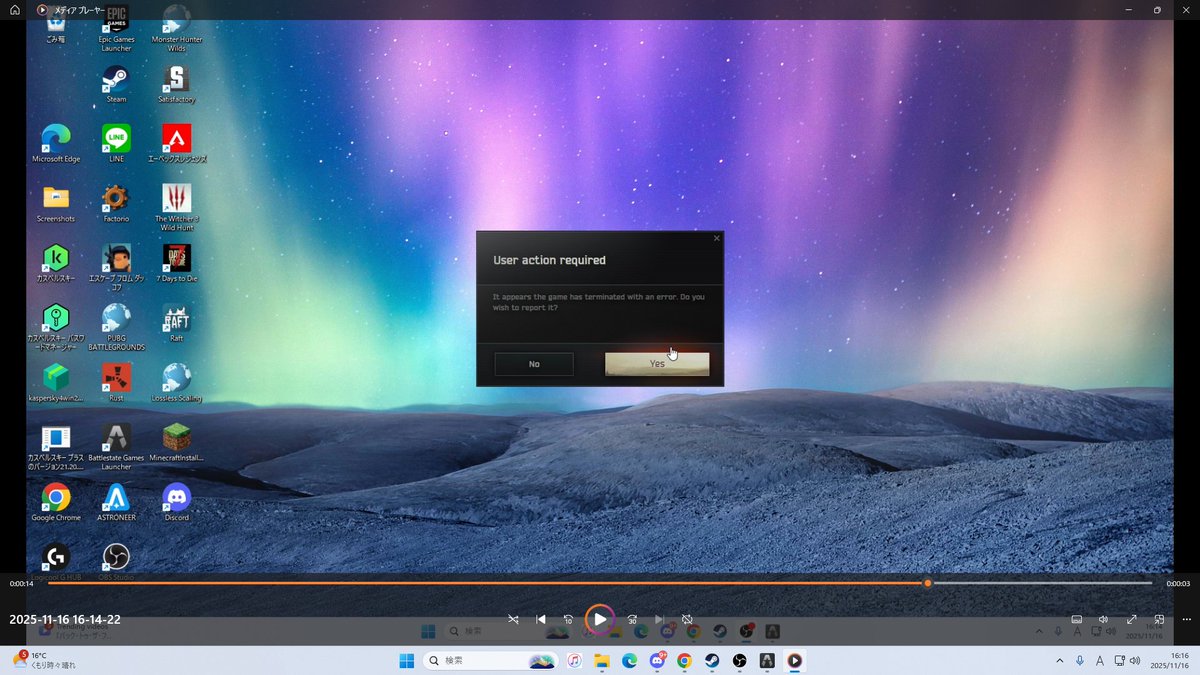Screen dimensions: 1200x675
Task: Skip back 10 seconds
Action: pyautogui.click(x=568, y=619)
